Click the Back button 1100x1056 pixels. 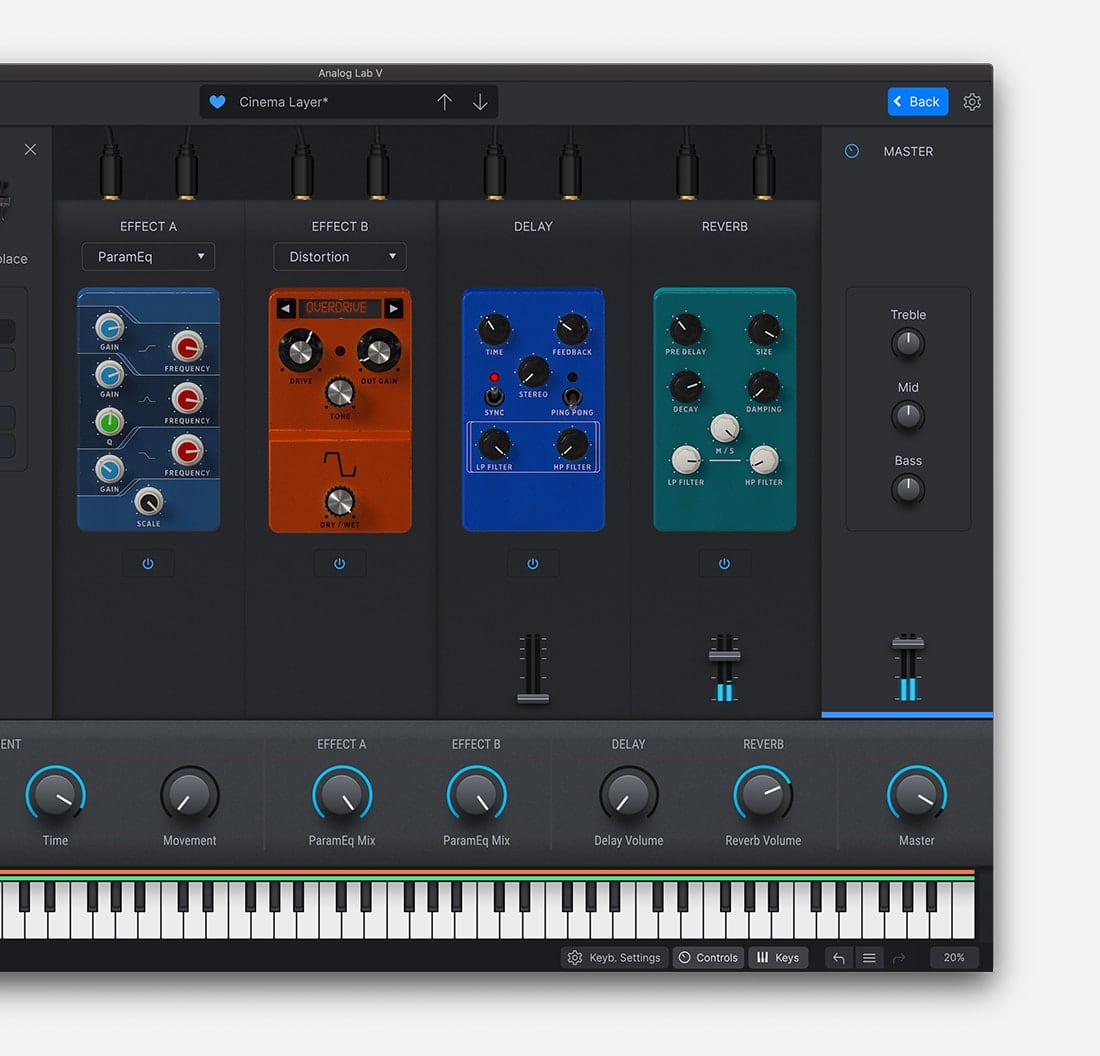point(918,102)
